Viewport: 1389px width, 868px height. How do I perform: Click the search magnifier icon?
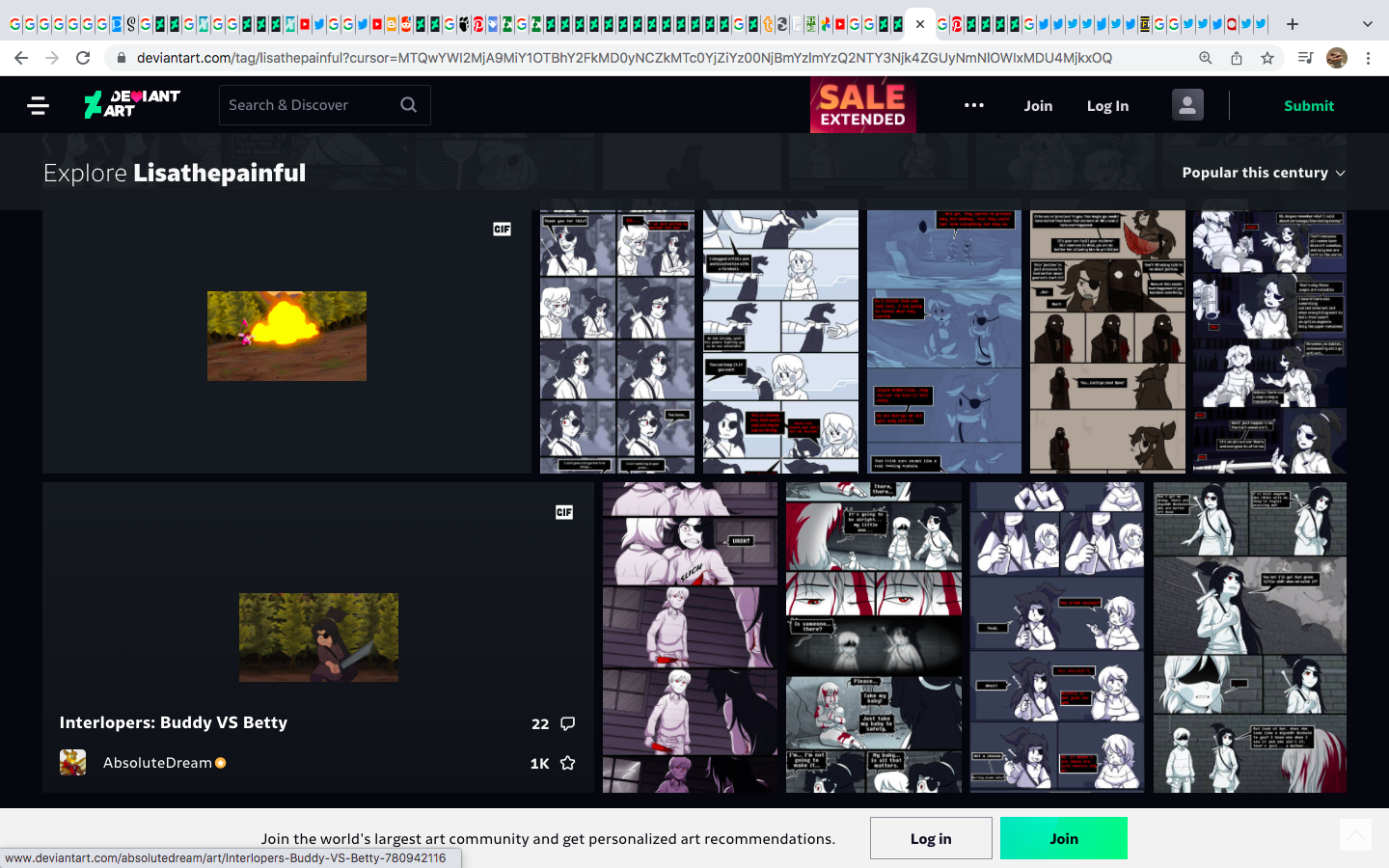pyautogui.click(x=409, y=105)
